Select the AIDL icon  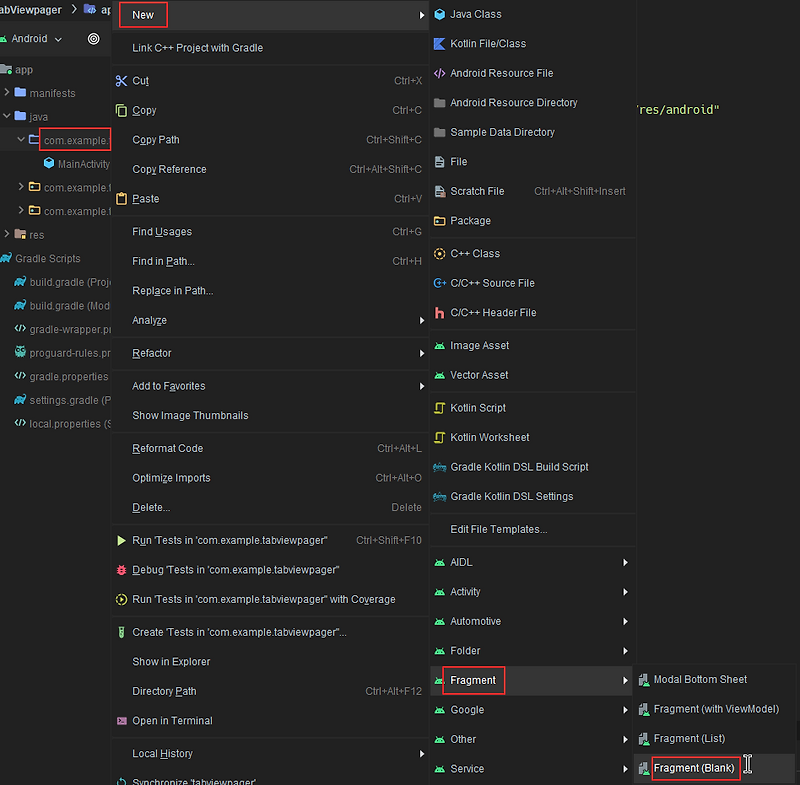[440, 562]
